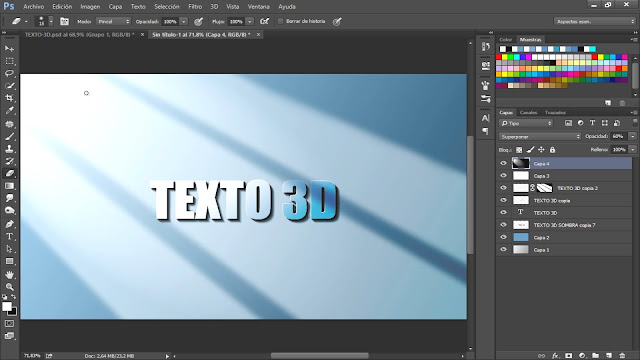640x360 pixels.
Task: Enable Borrar de historia checkbox
Action: click(280, 21)
